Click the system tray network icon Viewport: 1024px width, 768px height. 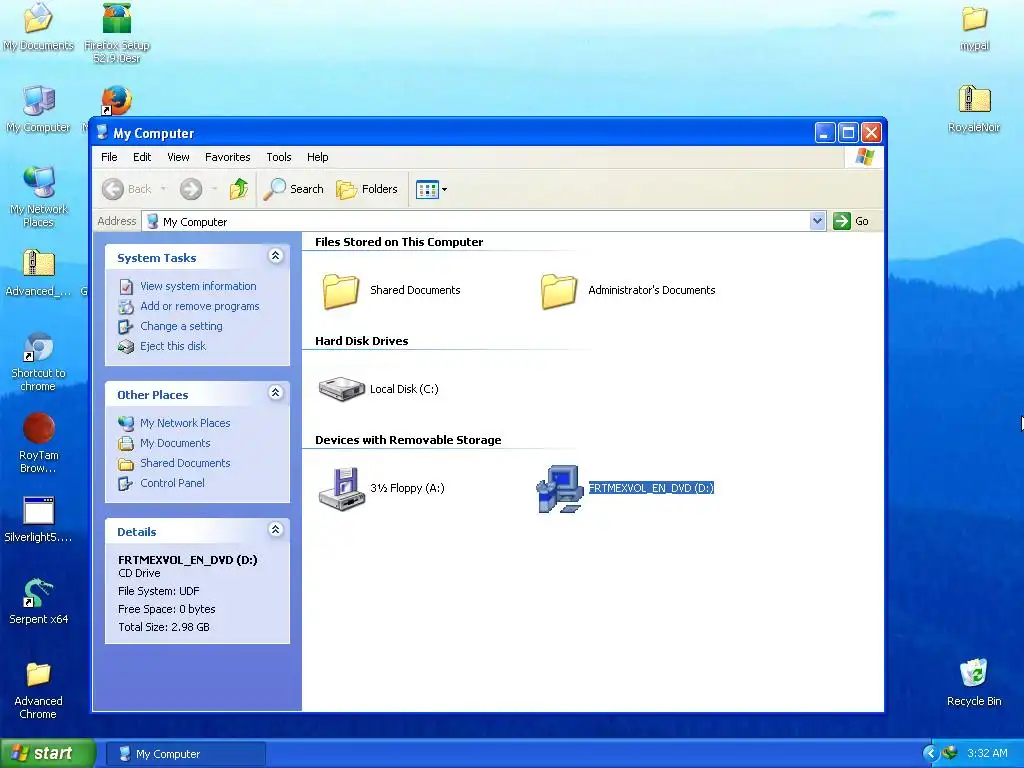coord(949,753)
